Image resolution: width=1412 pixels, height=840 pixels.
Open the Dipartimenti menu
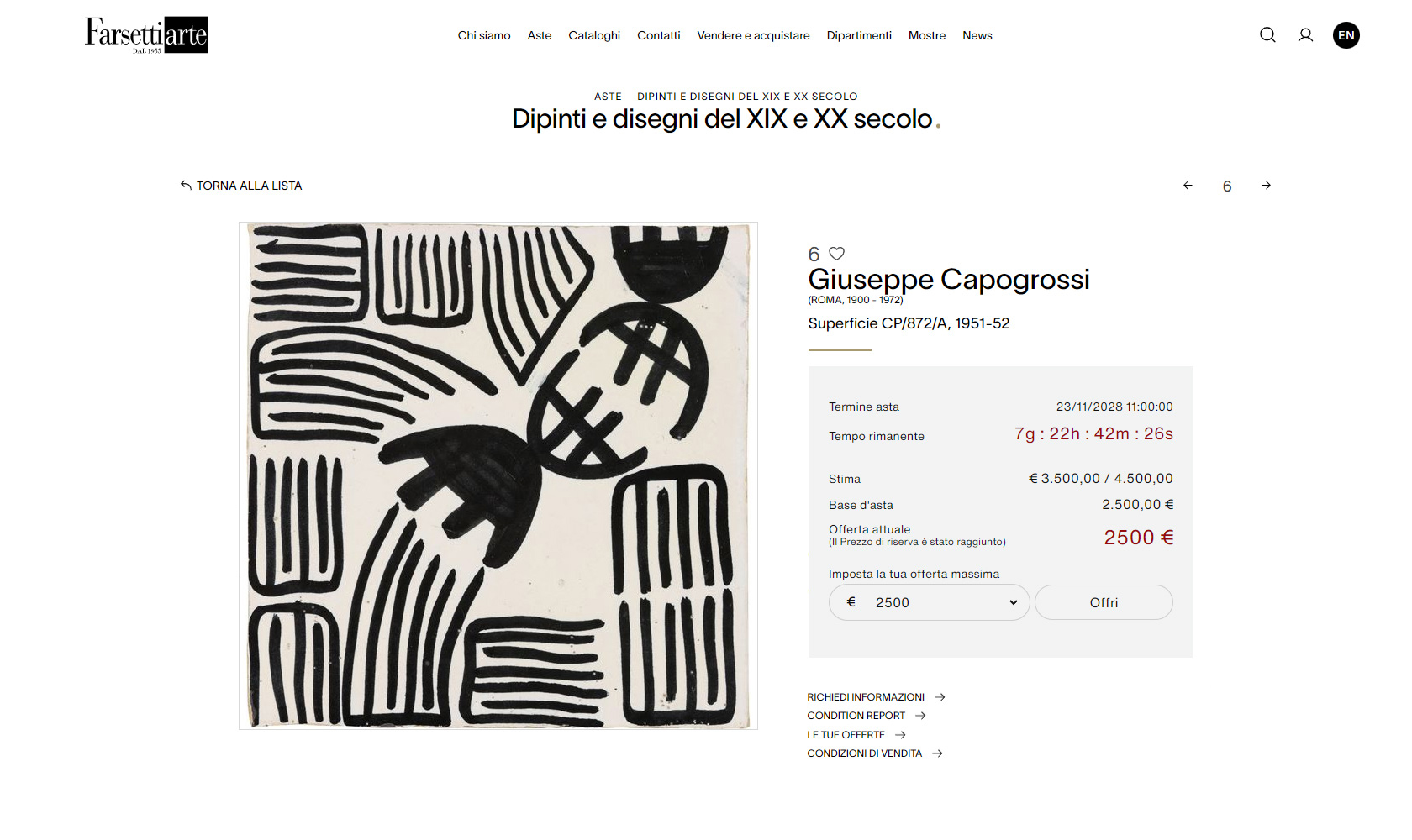(859, 35)
